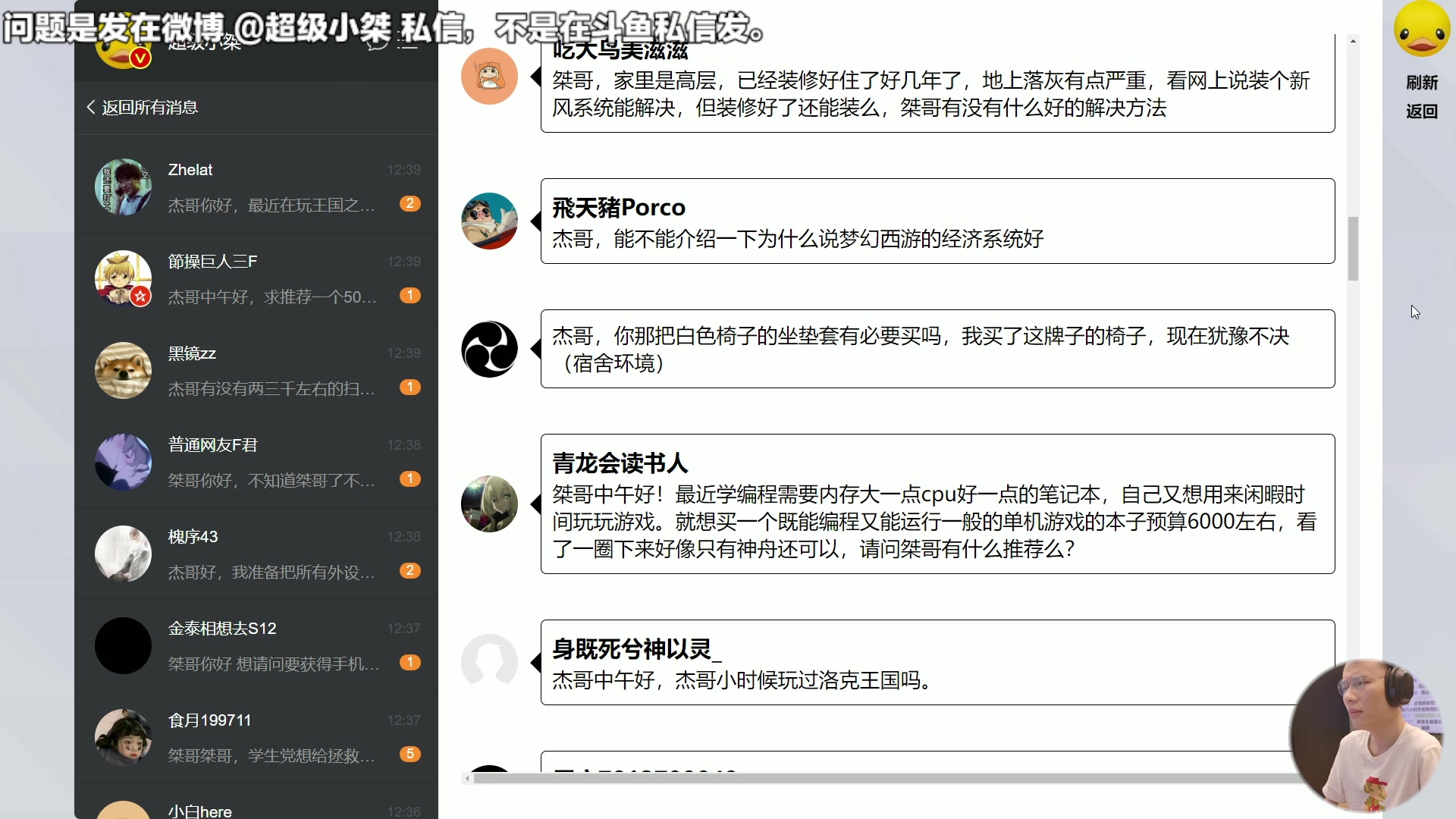Click the 飛天豬Porco username heading
The image size is (1456, 819).
(619, 207)
